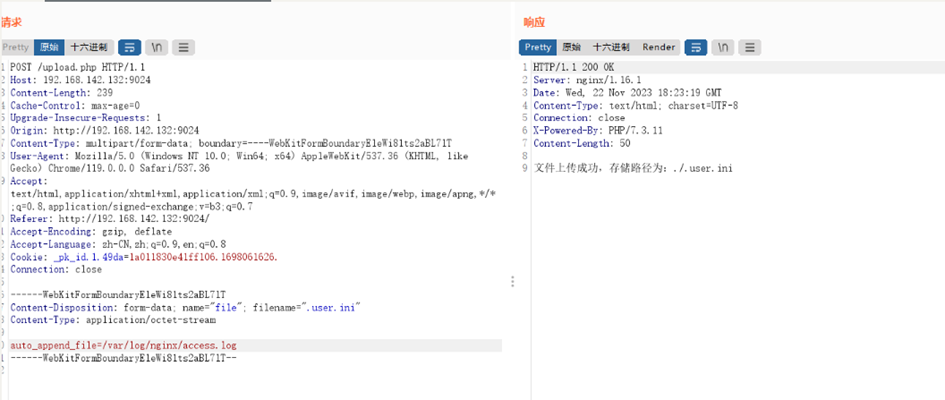Click the Host: 192.168.142.132:9024 header
The height and width of the screenshot is (400, 945).
click(x=80, y=80)
